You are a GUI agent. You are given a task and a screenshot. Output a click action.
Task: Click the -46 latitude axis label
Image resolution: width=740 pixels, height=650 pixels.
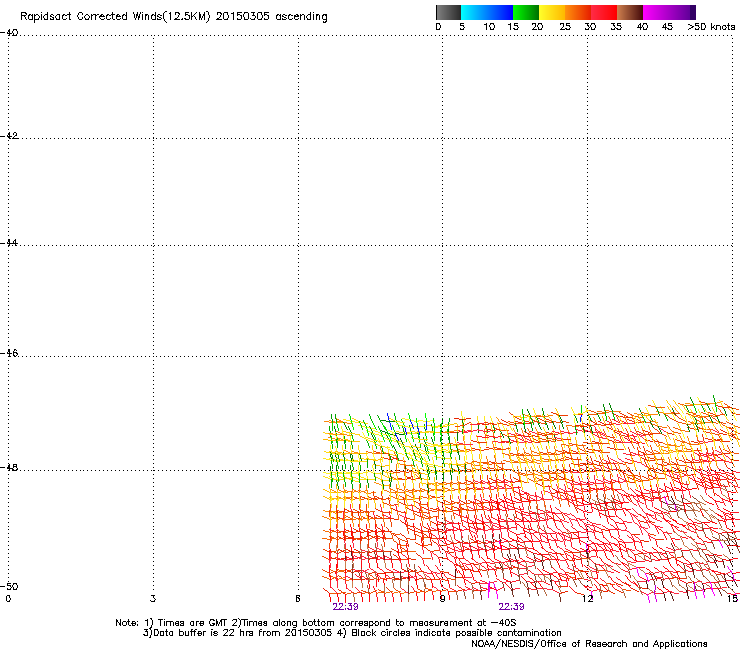click(x=9, y=353)
